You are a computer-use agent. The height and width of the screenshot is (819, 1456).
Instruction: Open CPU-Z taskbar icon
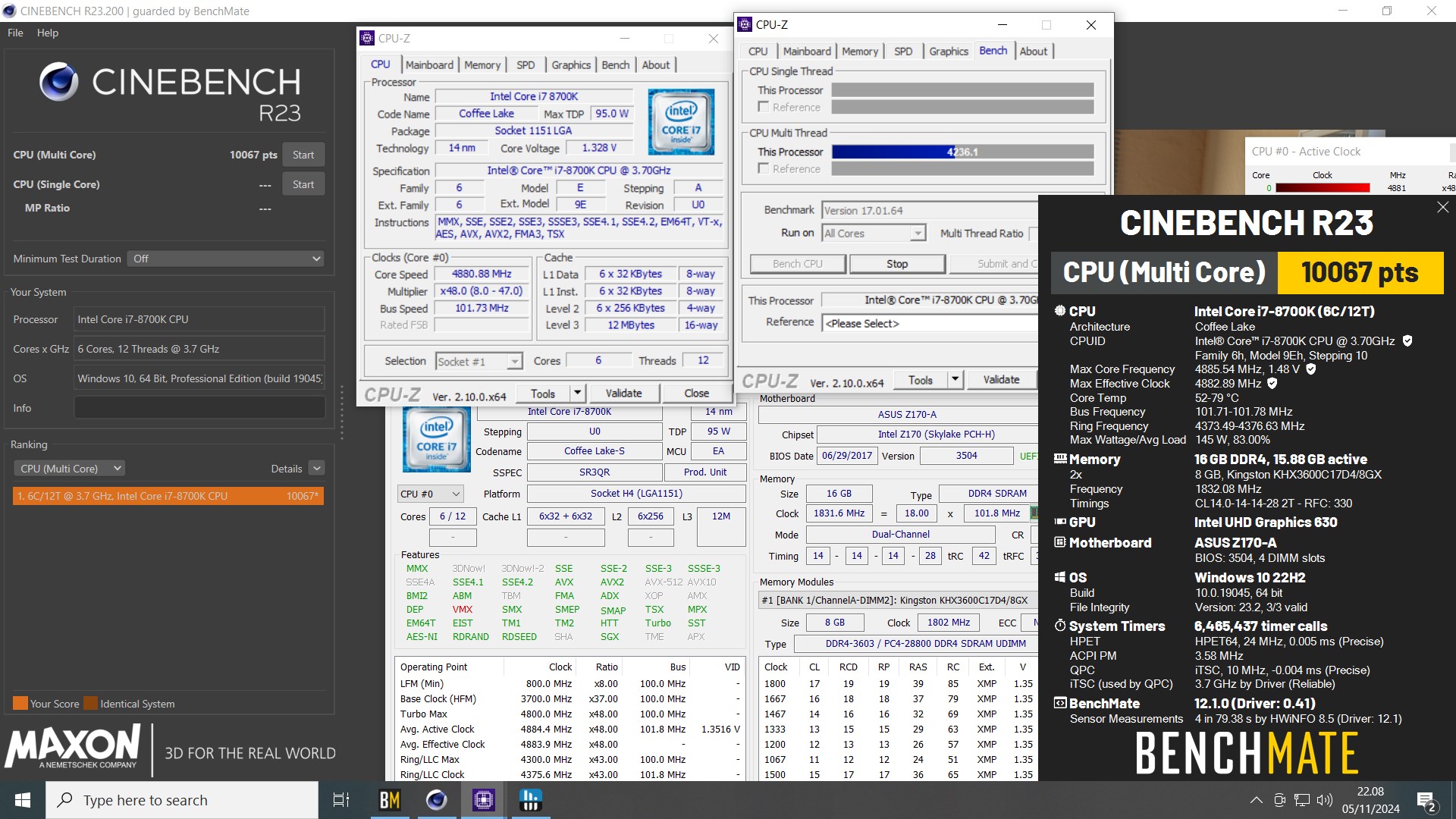(484, 800)
